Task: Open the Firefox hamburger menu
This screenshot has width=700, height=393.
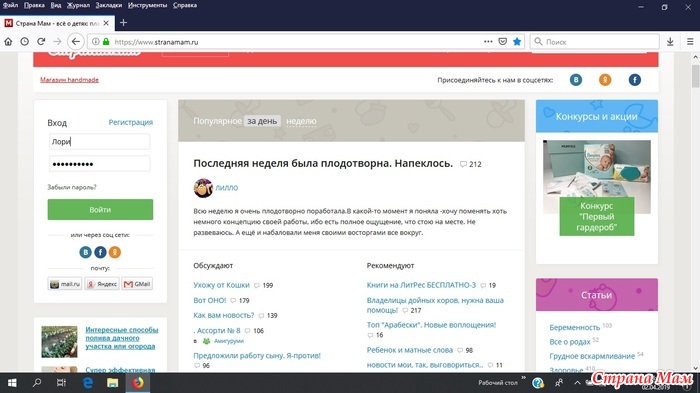Action: 690,42
